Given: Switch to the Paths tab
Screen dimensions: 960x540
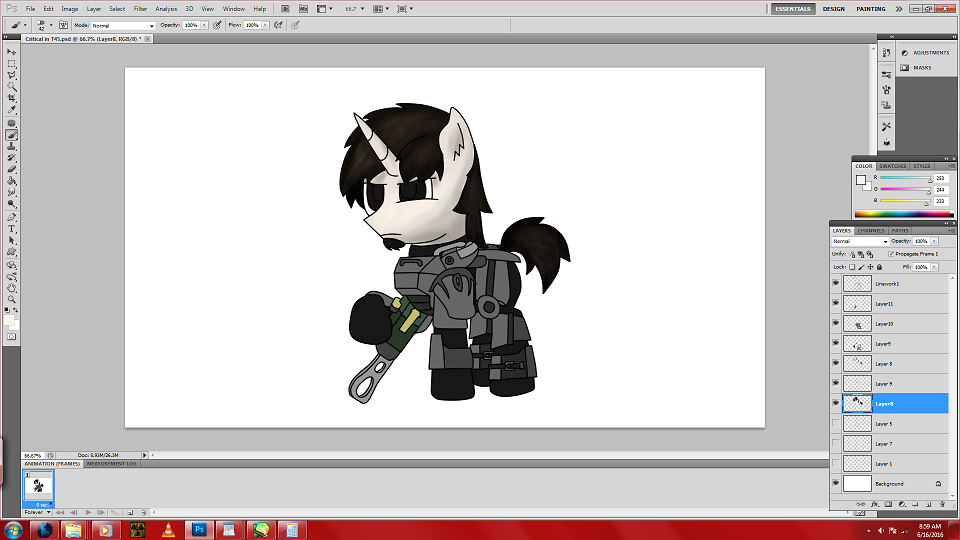Looking at the screenshot, I should tap(900, 231).
